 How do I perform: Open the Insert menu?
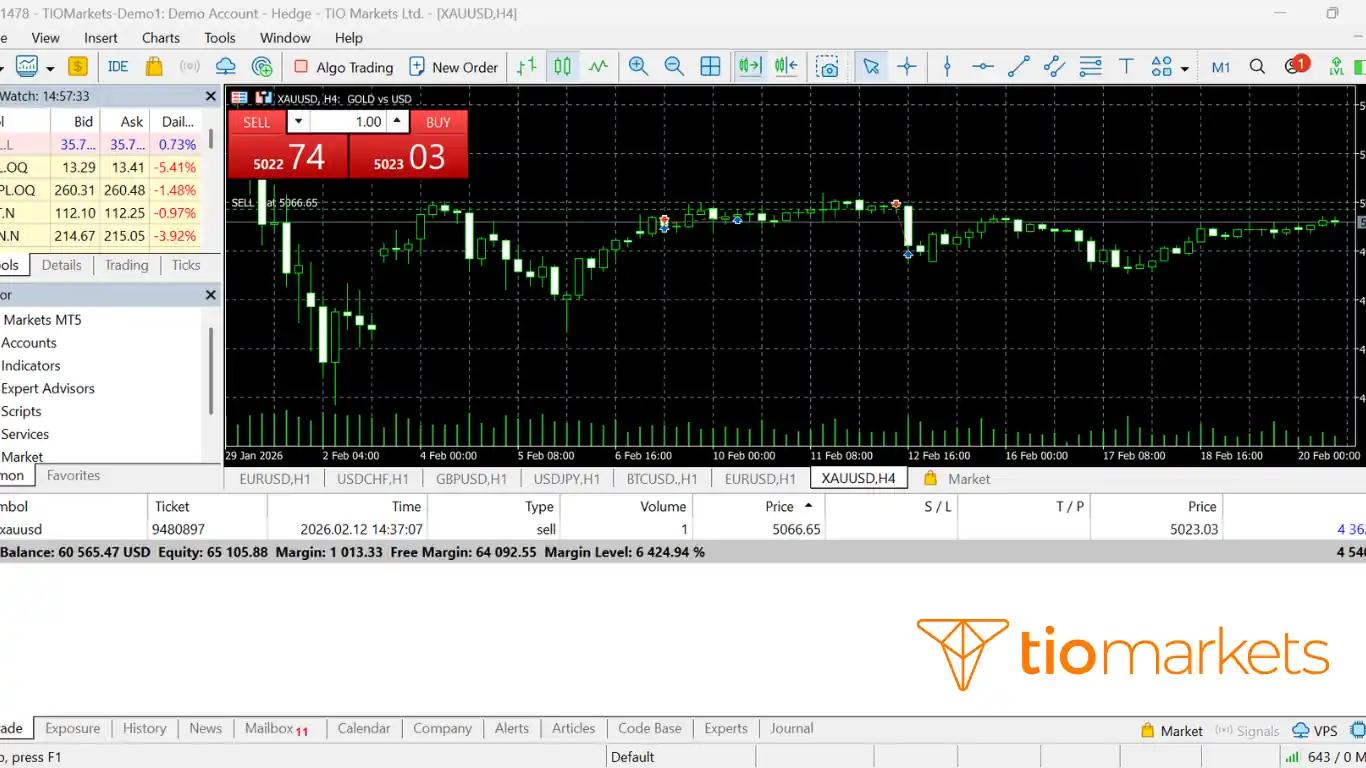point(101,38)
